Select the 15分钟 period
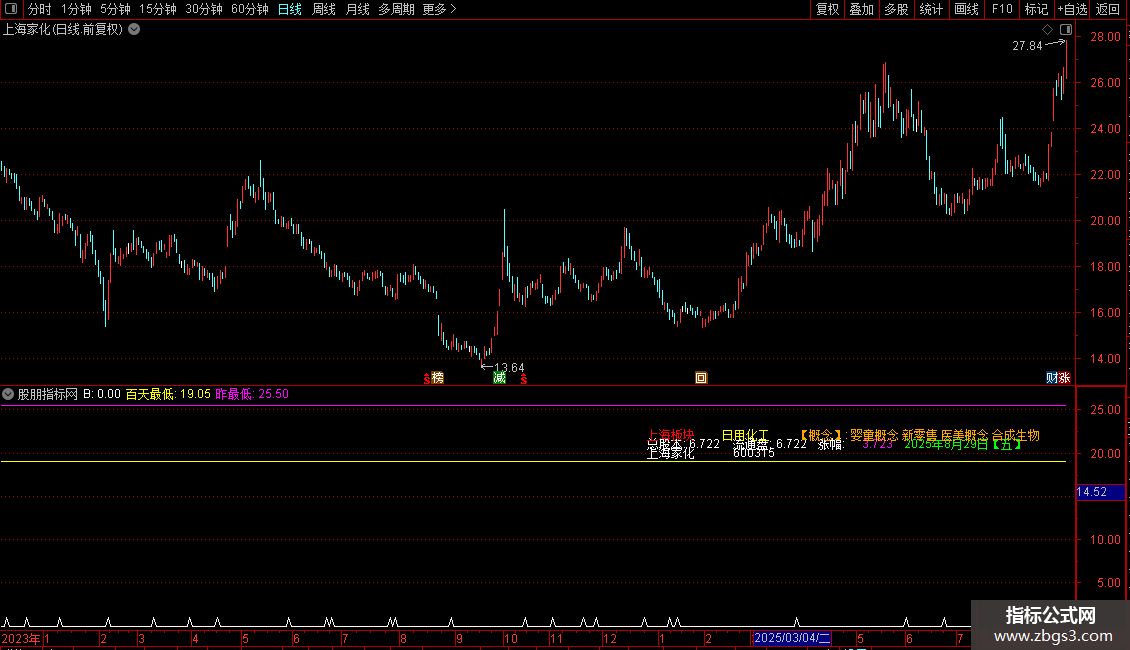Image resolution: width=1130 pixels, height=650 pixels. click(x=157, y=9)
